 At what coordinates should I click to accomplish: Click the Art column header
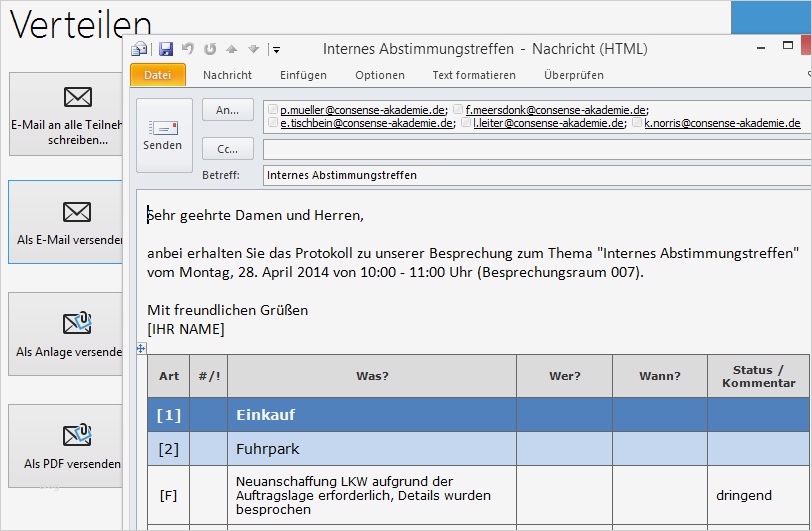[169, 376]
